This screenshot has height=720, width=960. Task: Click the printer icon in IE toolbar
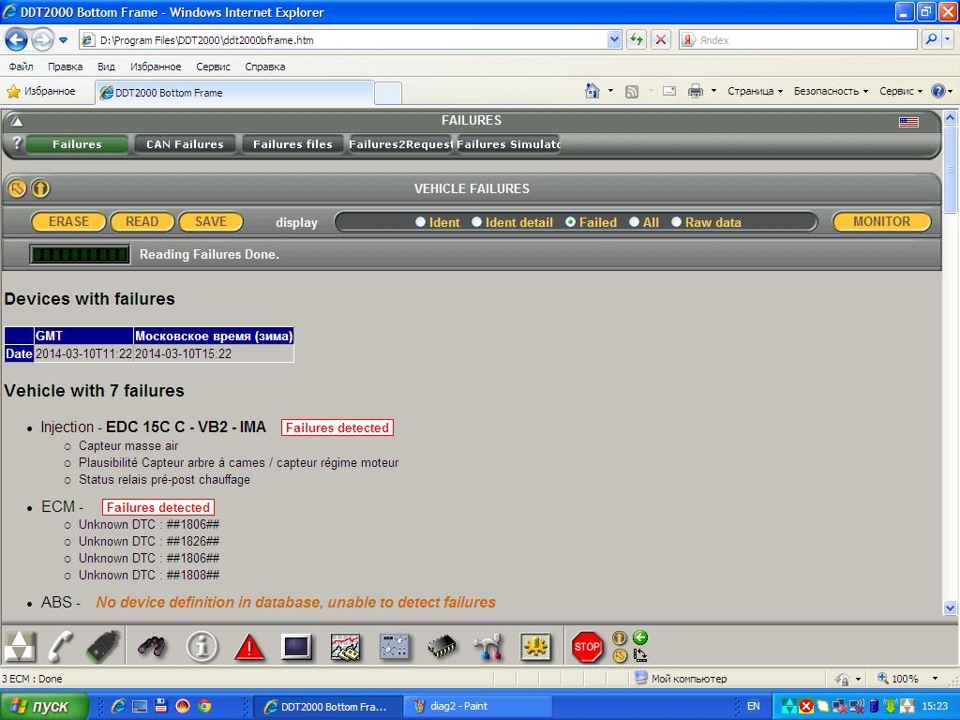tap(696, 91)
